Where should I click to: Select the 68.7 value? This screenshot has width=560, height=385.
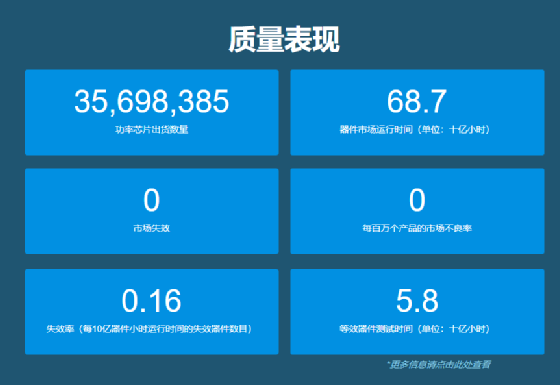pyautogui.click(x=417, y=101)
